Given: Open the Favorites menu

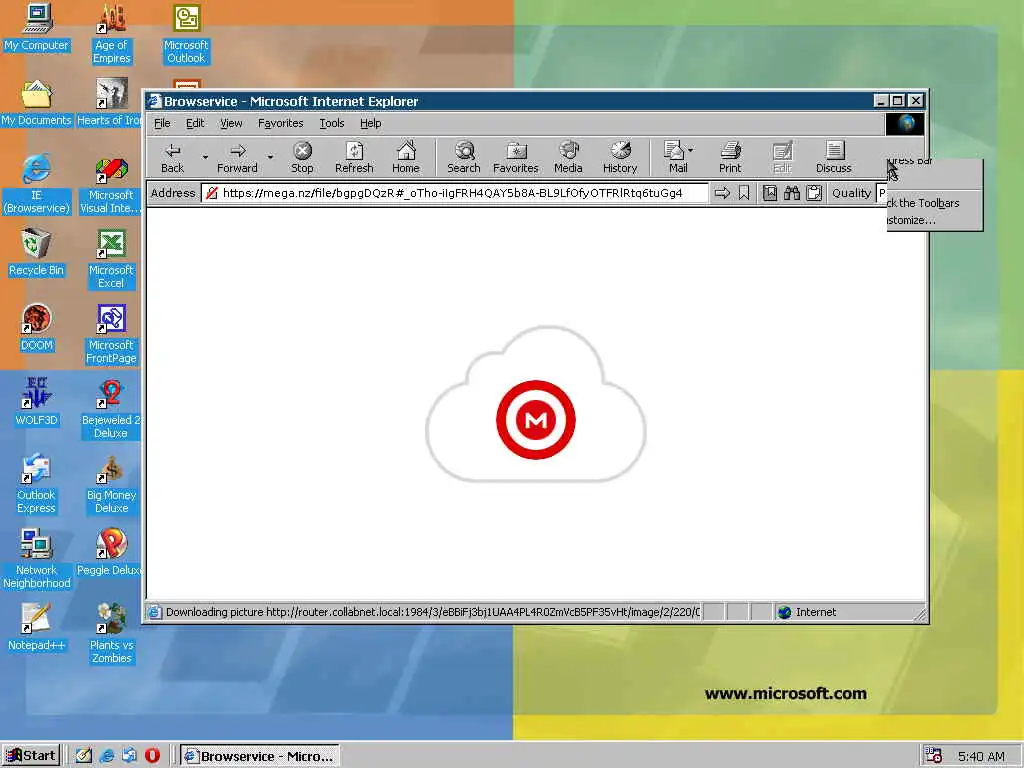Looking at the screenshot, I should coord(281,123).
